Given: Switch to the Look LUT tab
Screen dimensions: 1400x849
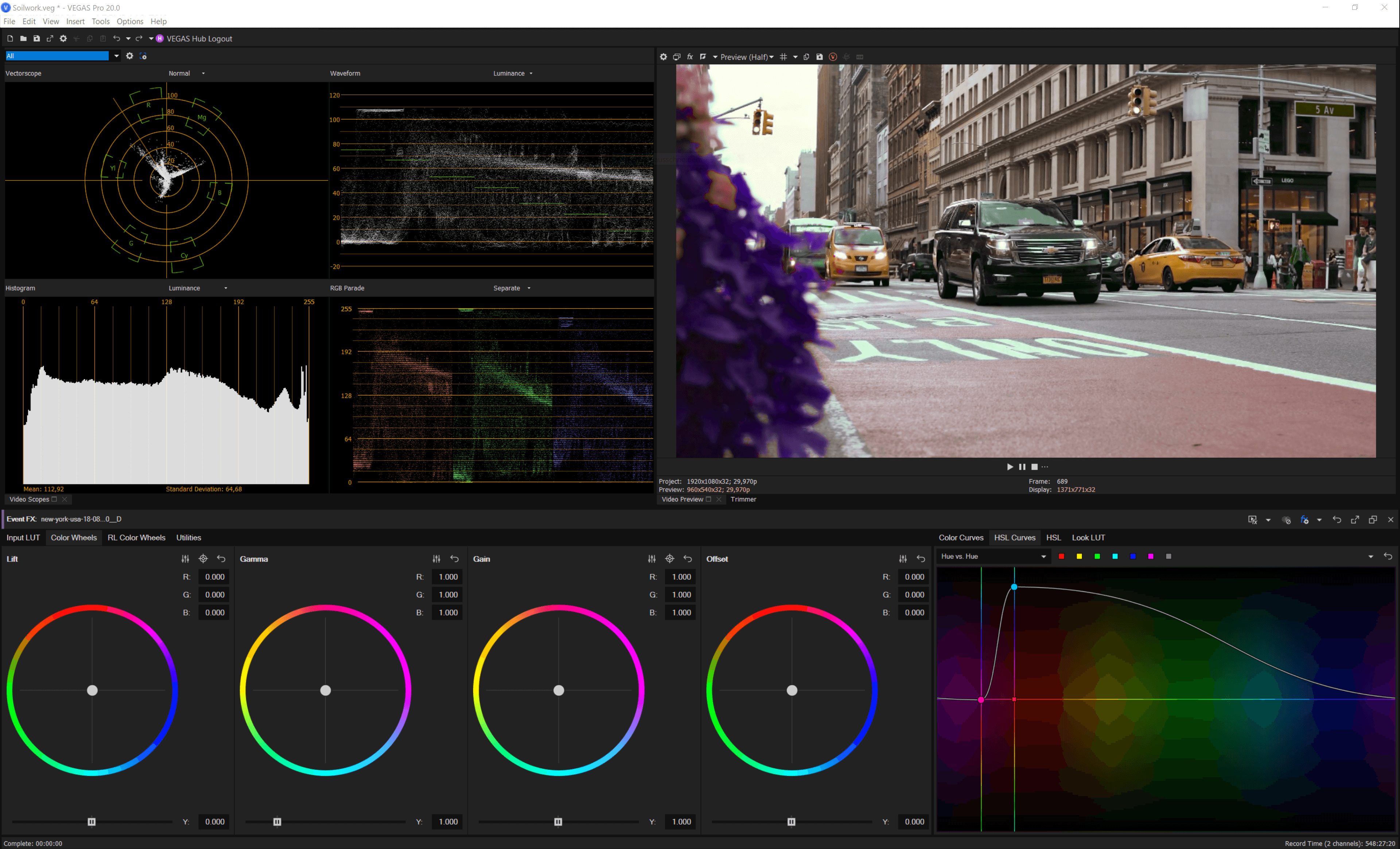Looking at the screenshot, I should (1088, 538).
